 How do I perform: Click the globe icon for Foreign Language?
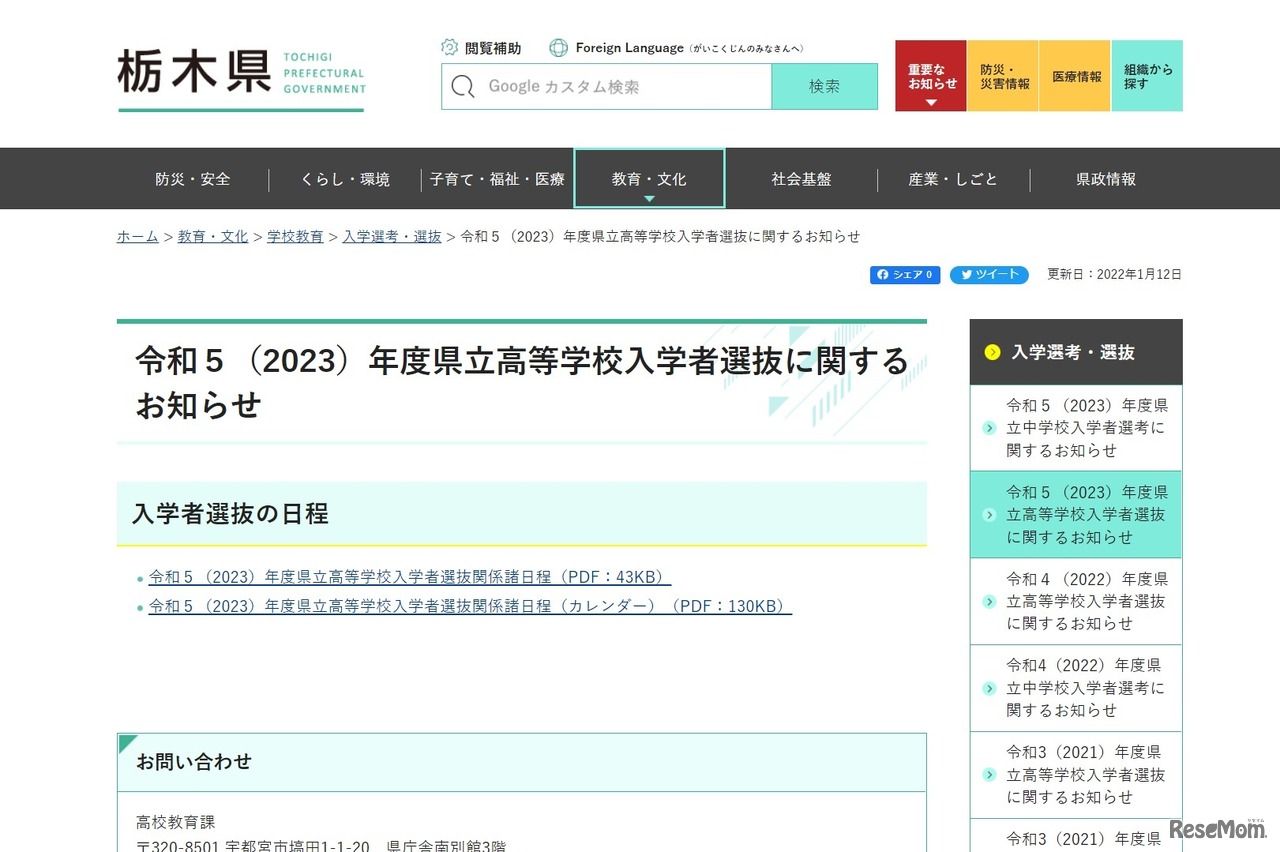tap(558, 47)
